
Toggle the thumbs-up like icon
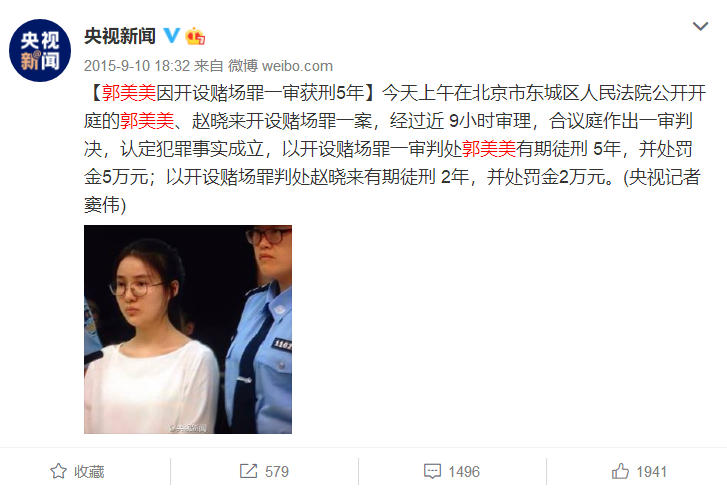point(620,471)
